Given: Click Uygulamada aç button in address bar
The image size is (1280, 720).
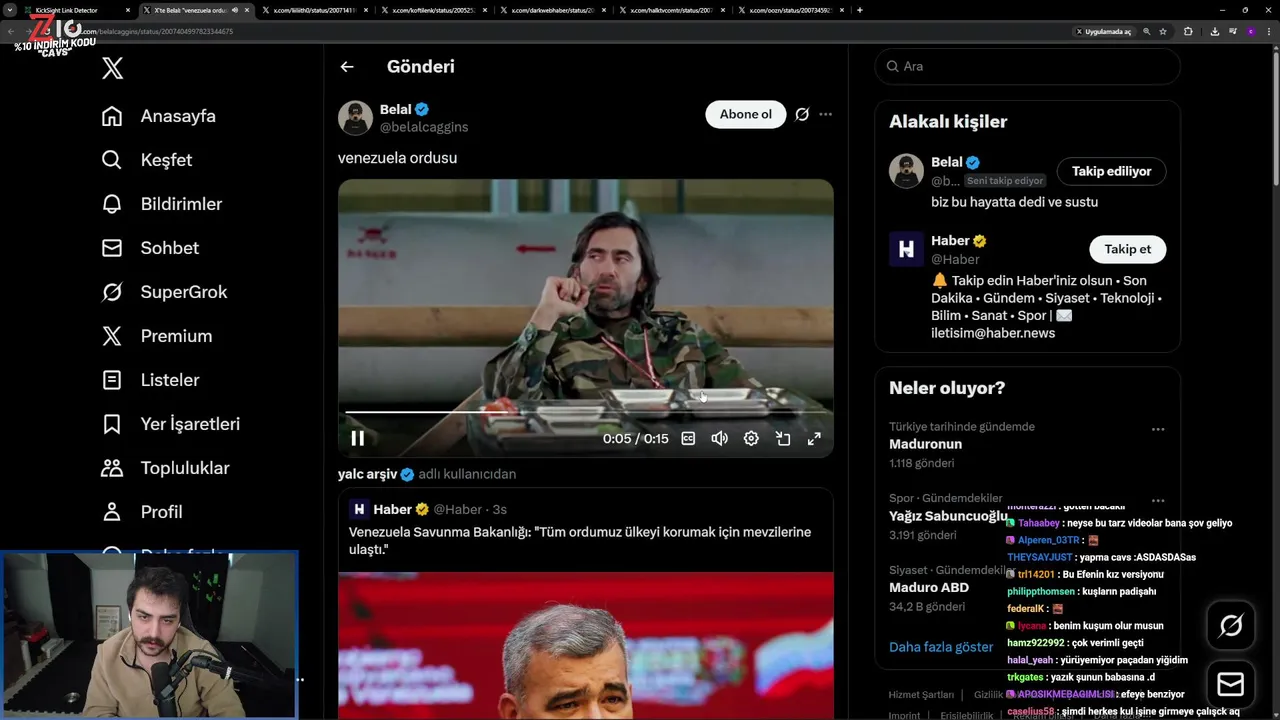Looking at the screenshot, I should [x=1103, y=31].
